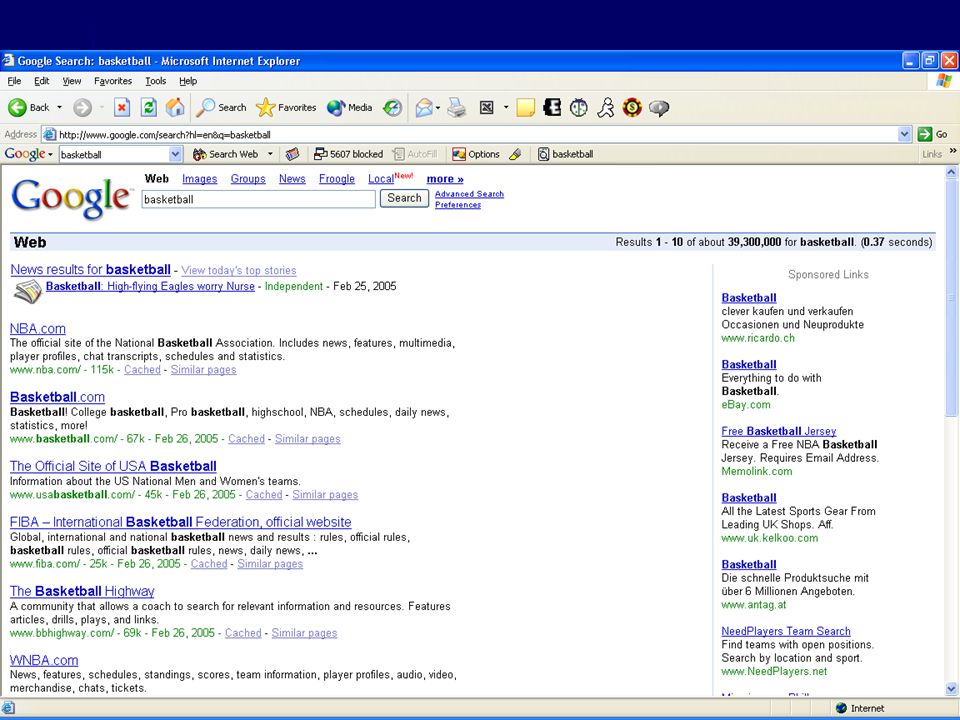Expand the toolbar Links chevron
This screenshot has width=960, height=720.
[x=953, y=151]
